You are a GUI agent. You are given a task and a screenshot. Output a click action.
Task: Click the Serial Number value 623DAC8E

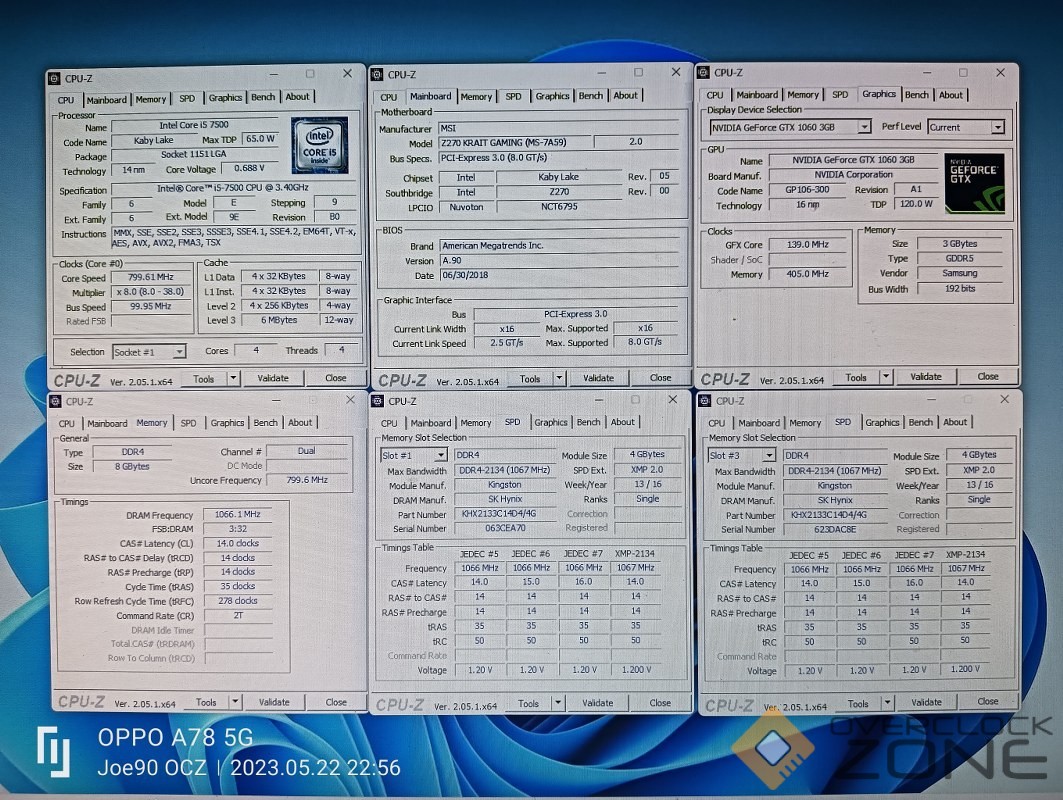coord(835,529)
